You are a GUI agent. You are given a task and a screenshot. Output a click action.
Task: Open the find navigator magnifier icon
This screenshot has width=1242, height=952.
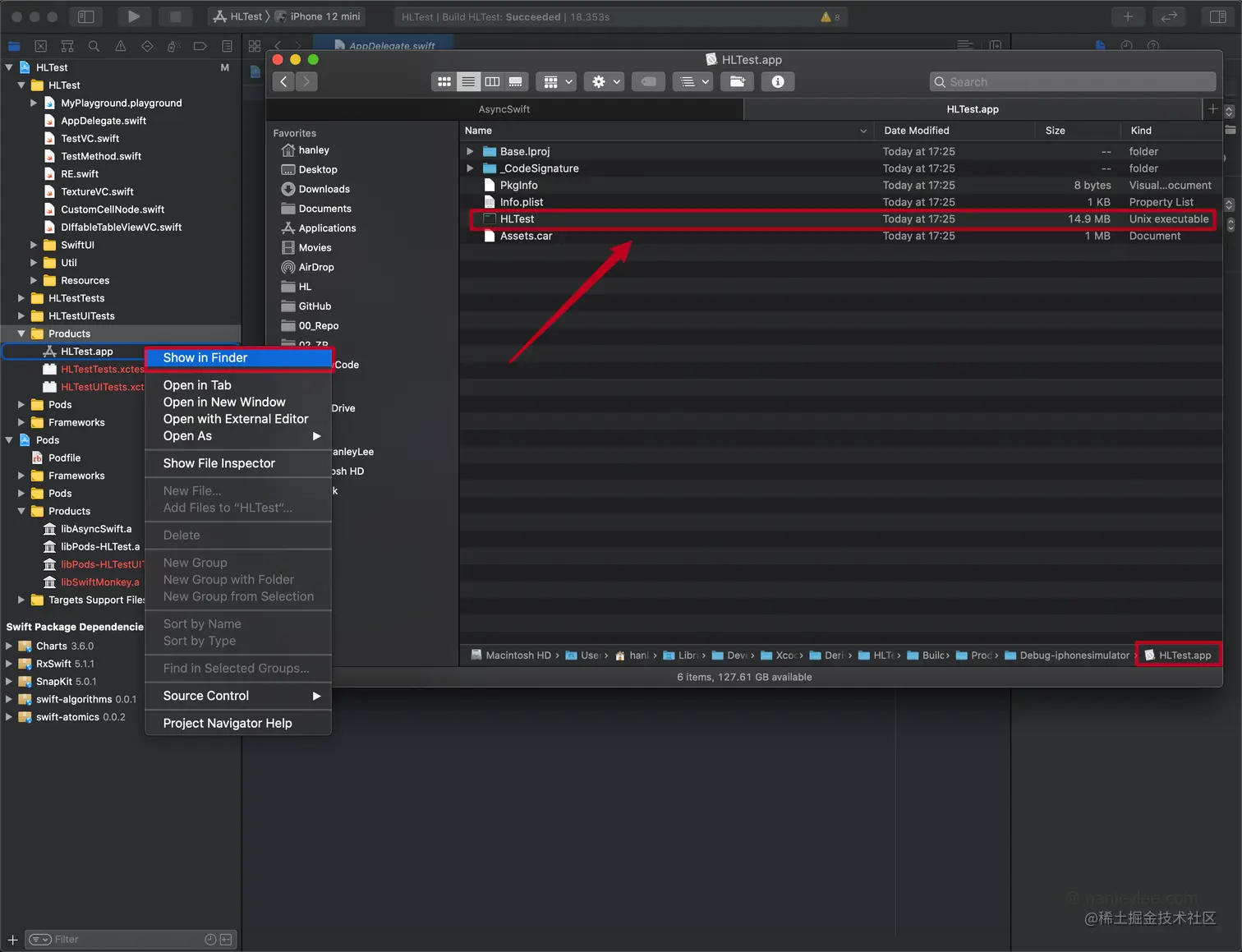(94, 46)
